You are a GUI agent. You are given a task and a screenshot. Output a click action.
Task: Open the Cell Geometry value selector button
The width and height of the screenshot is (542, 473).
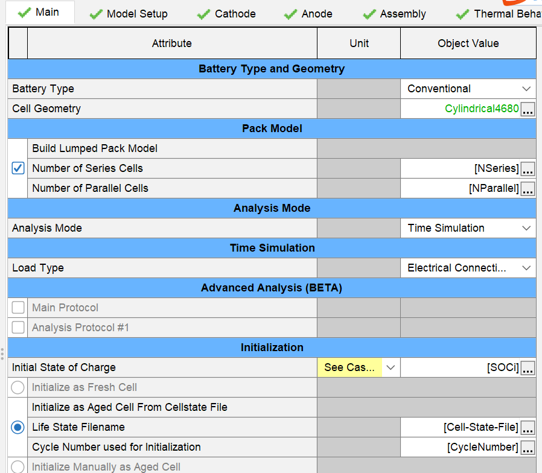528,109
